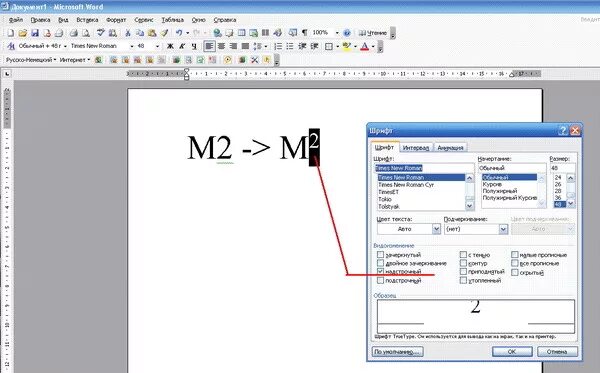
Task: Align text left icon
Action: (x=209, y=46)
